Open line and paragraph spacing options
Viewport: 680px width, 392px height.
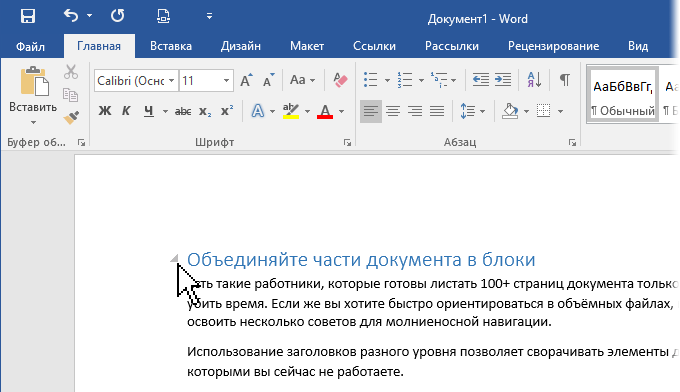(472, 111)
